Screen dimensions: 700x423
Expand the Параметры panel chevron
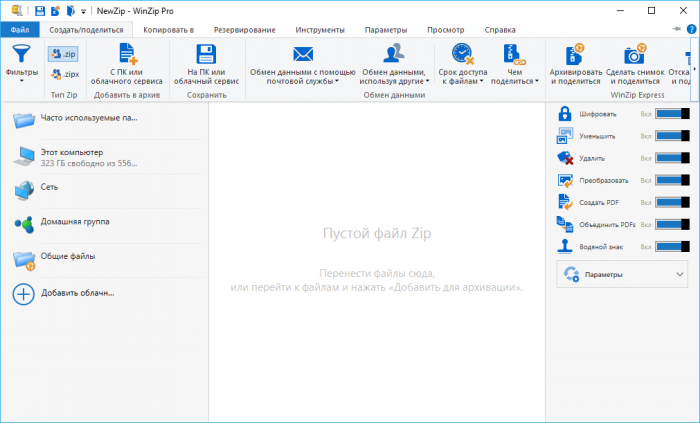[679, 274]
